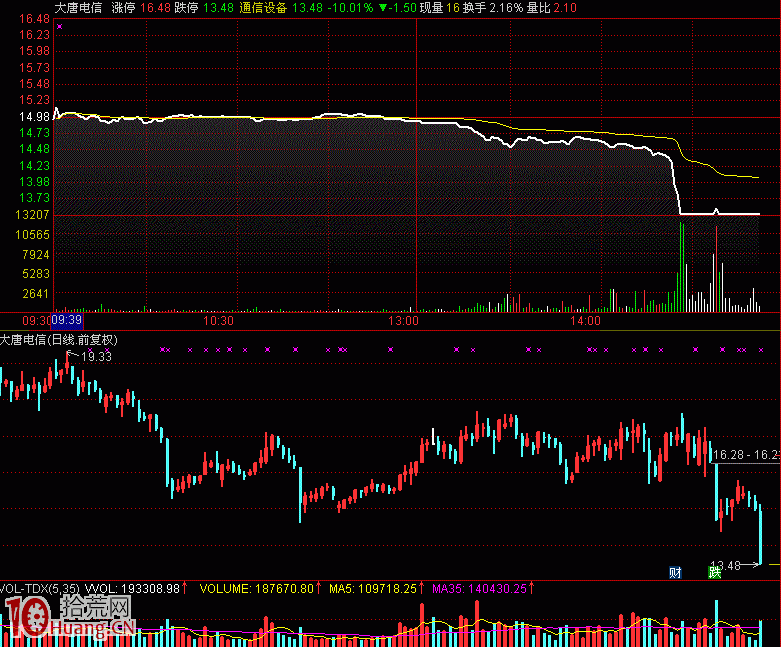Click the green 跌 limit-down marker icon
This screenshot has width=781, height=647.
coord(715,573)
